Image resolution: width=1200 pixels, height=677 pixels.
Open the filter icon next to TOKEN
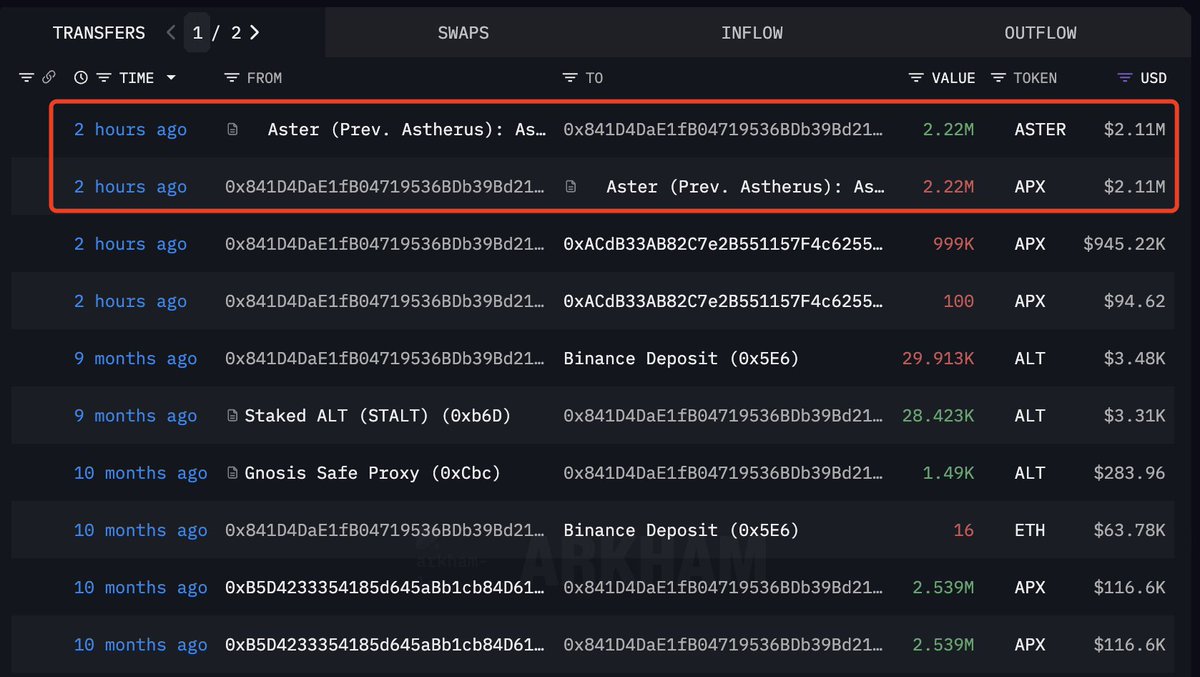998,78
